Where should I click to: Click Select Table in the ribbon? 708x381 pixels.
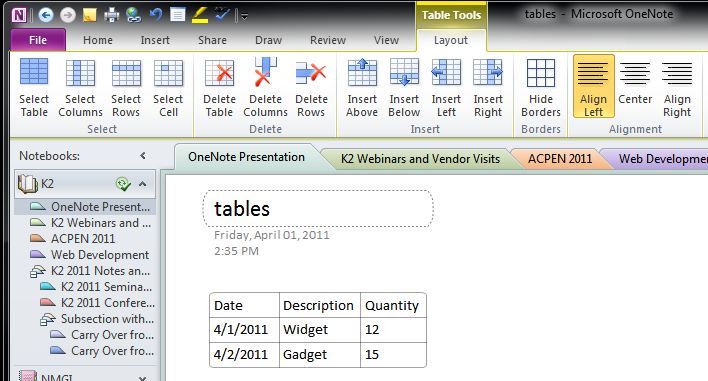coord(34,88)
